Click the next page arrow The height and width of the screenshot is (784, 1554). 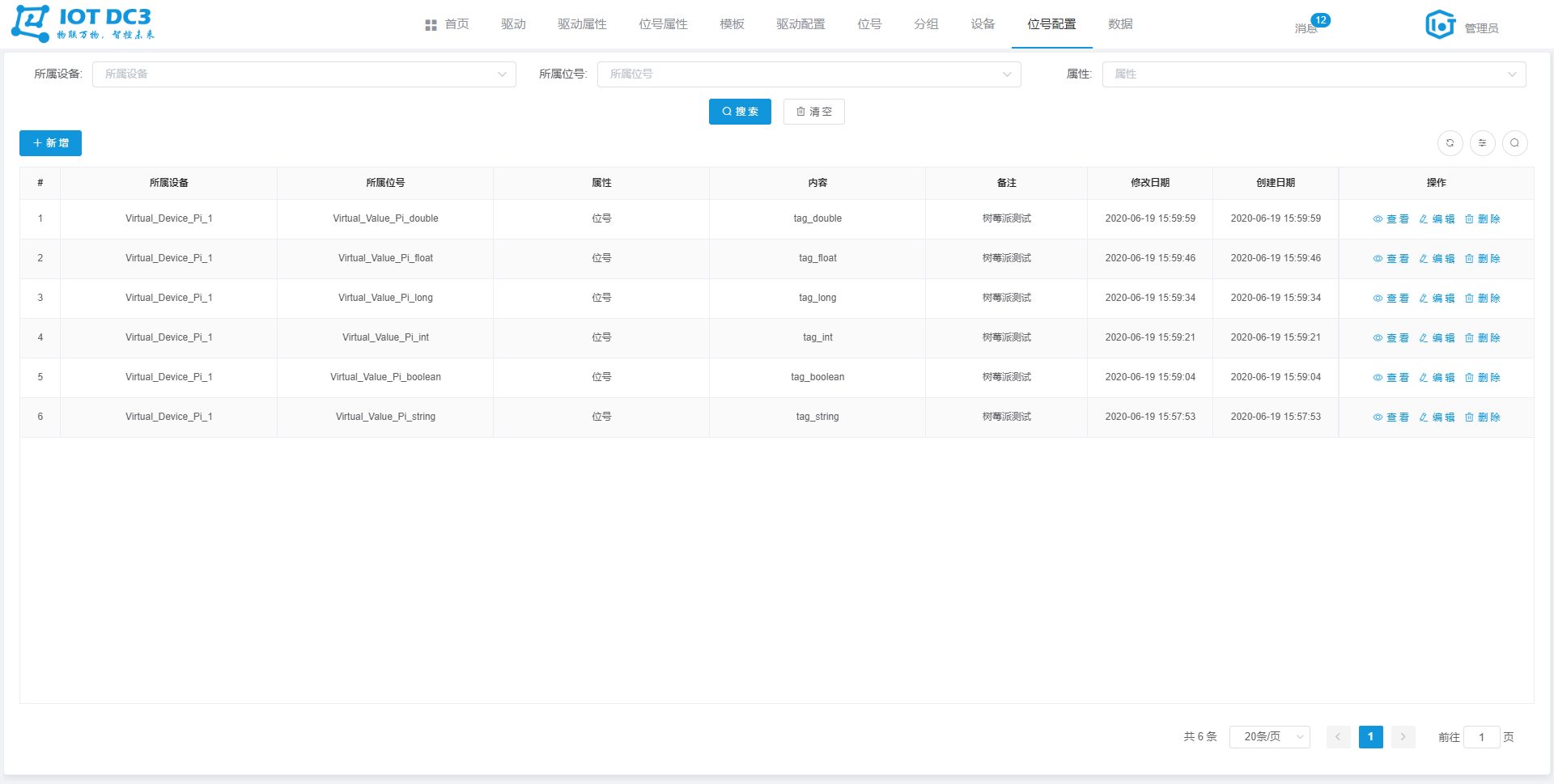(1403, 737)
